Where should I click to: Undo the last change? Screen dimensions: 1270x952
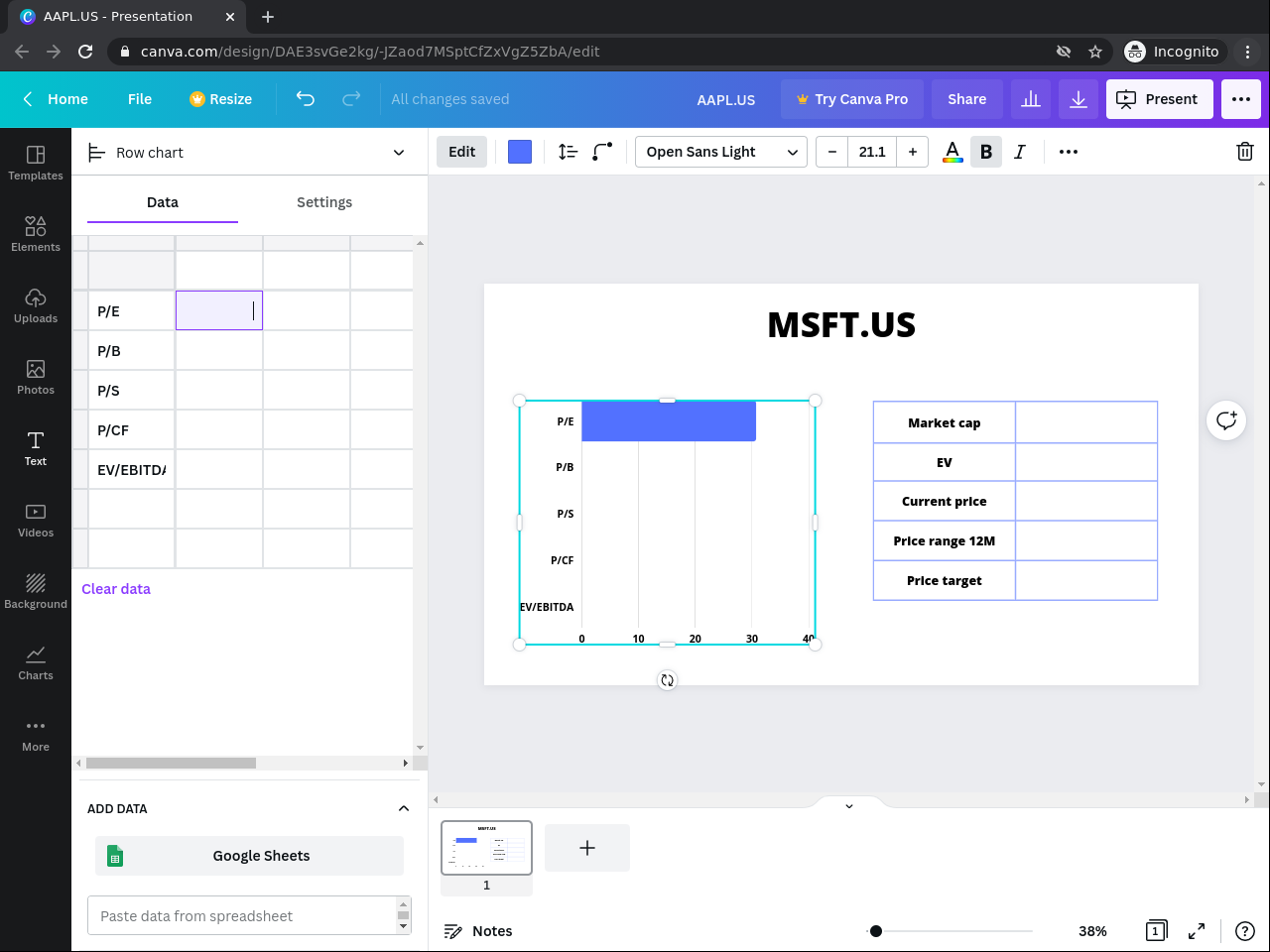[x=306, y=99]
